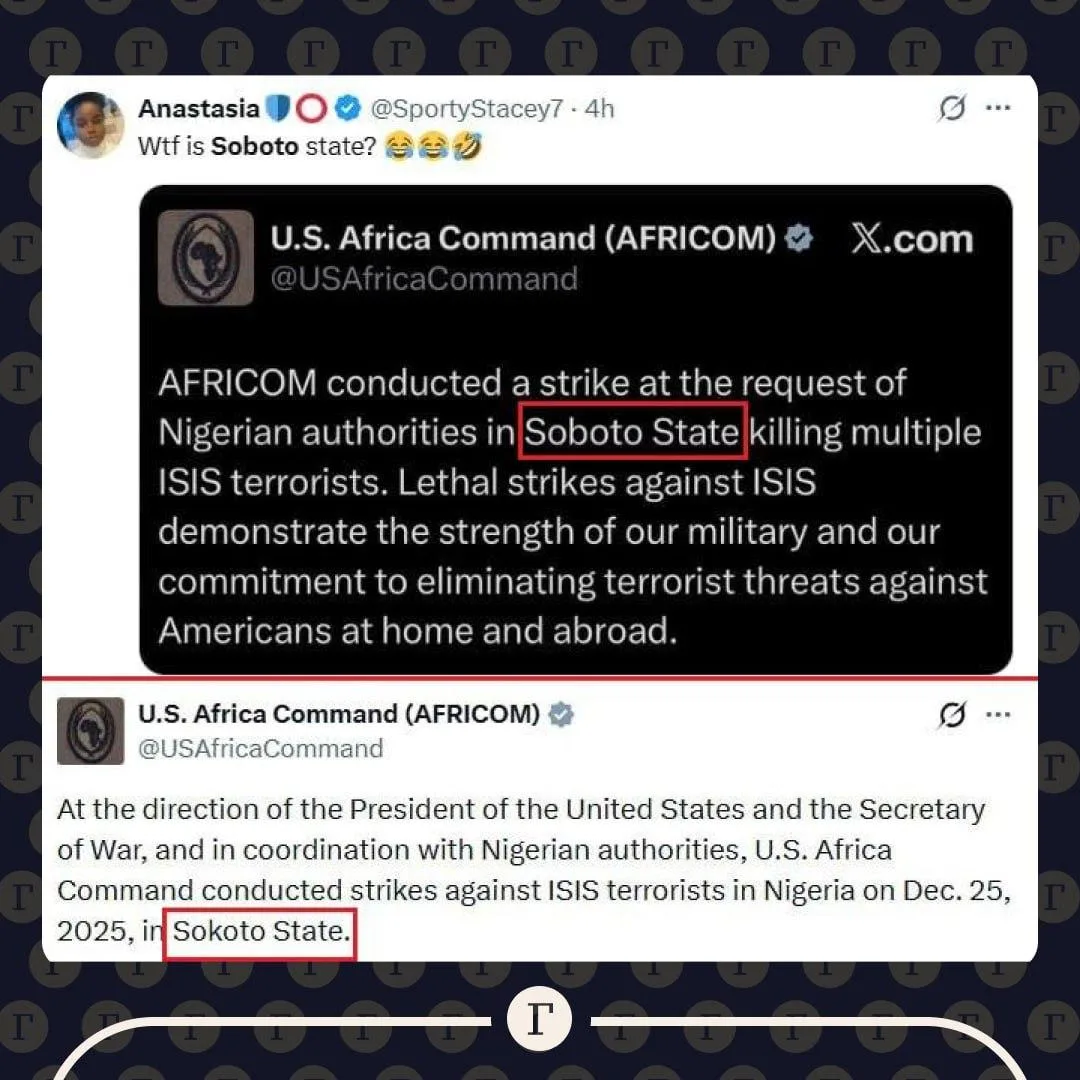Open the three-dot menu on Anastasia's post

tap(998, 108)
